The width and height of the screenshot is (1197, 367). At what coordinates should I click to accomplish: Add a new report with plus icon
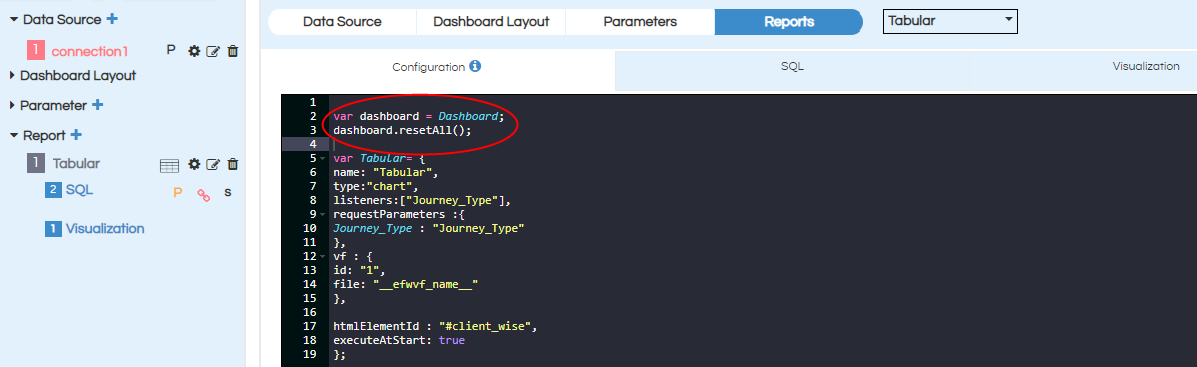[x=76, y=135]
